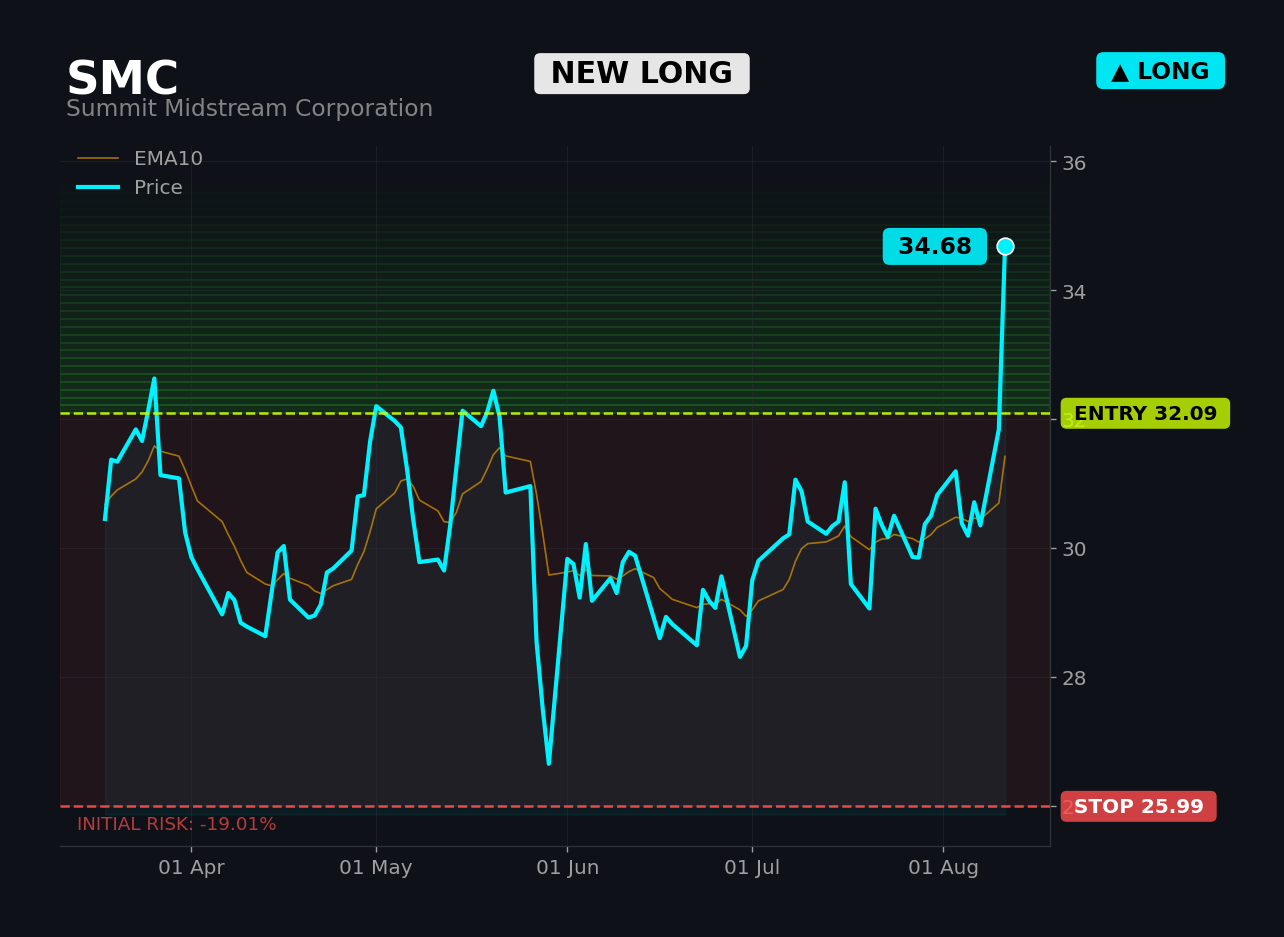The width and height of the screenshot is (1284, 937).
Task: Click the 01 Jul date axis label
Action: tap(752, 868)
